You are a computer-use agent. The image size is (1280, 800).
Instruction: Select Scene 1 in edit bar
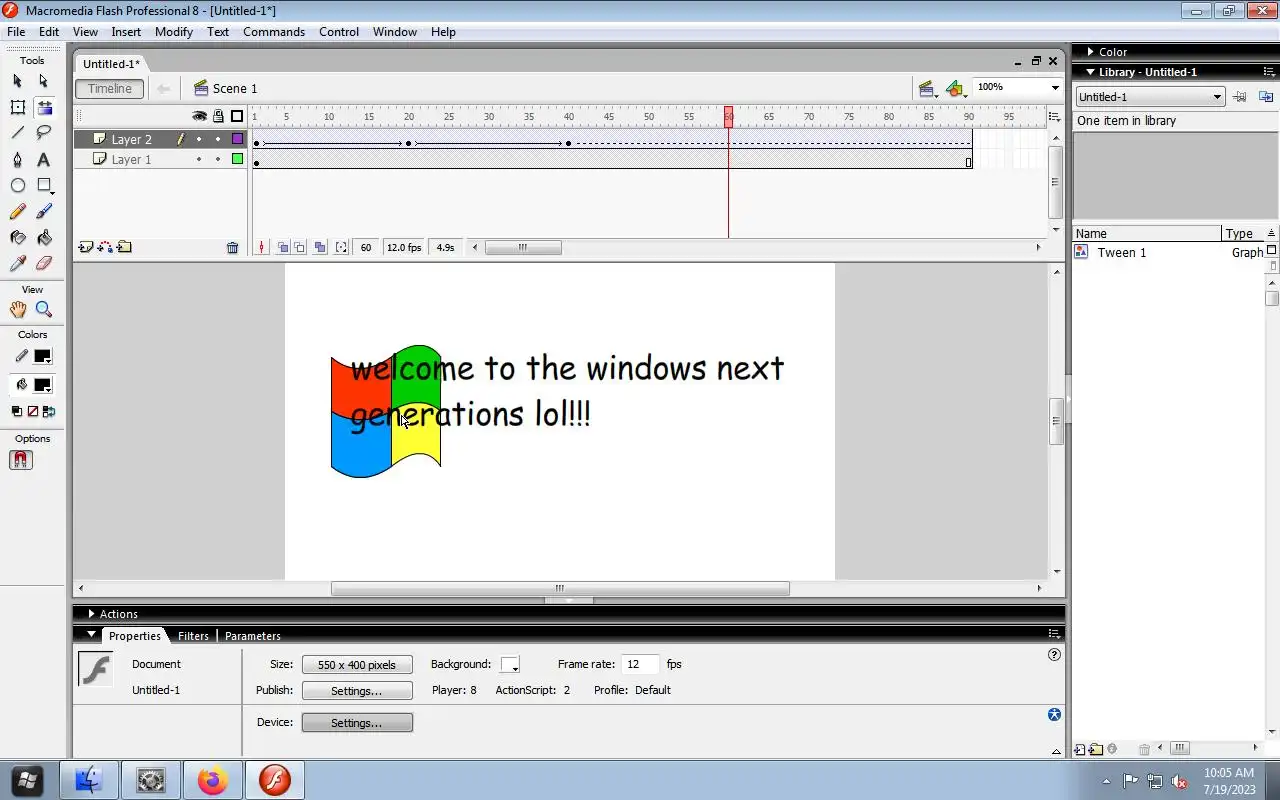pos(226,89)
